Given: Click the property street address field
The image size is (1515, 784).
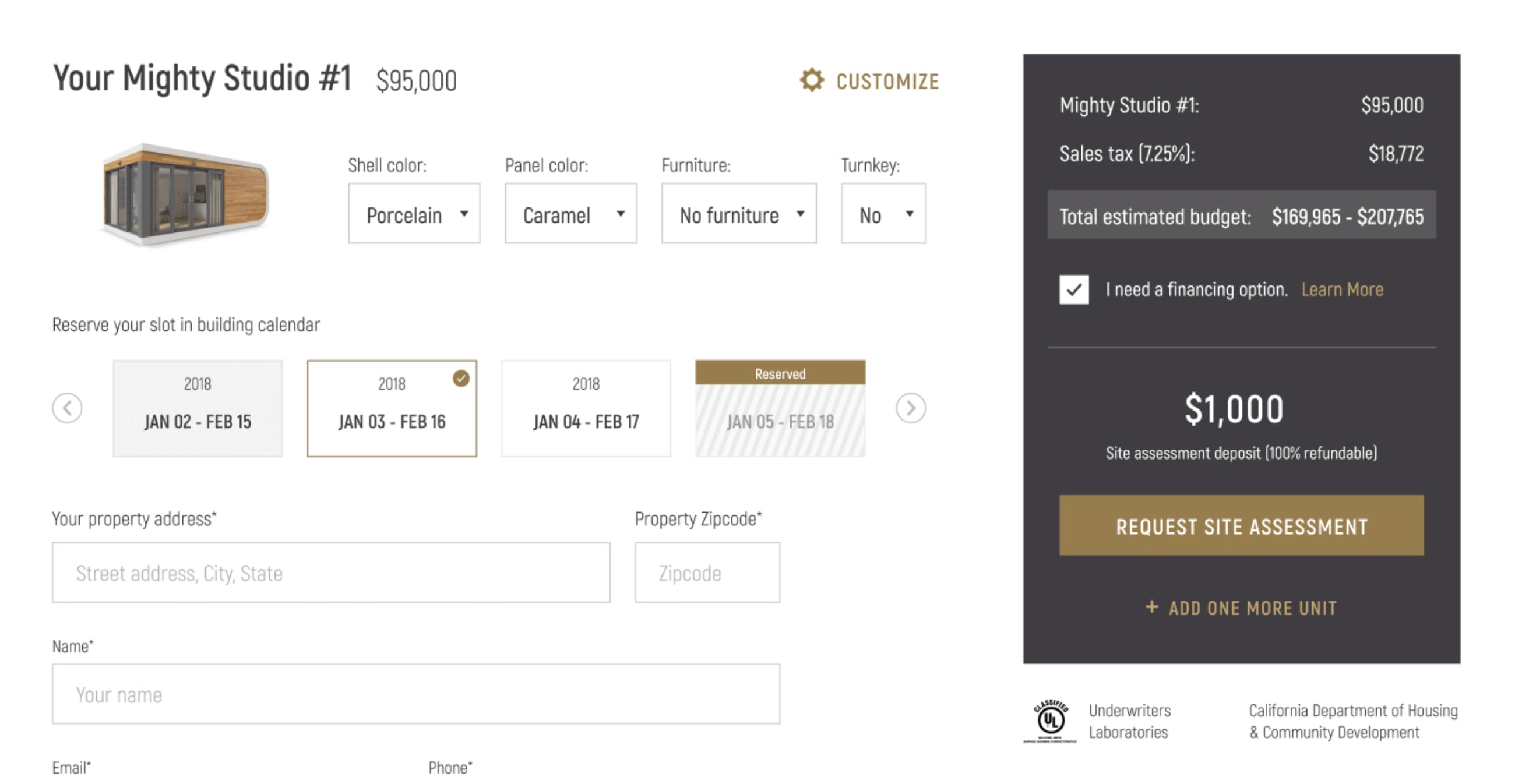Looking at the screenshot, I should [x=331, y=573].
